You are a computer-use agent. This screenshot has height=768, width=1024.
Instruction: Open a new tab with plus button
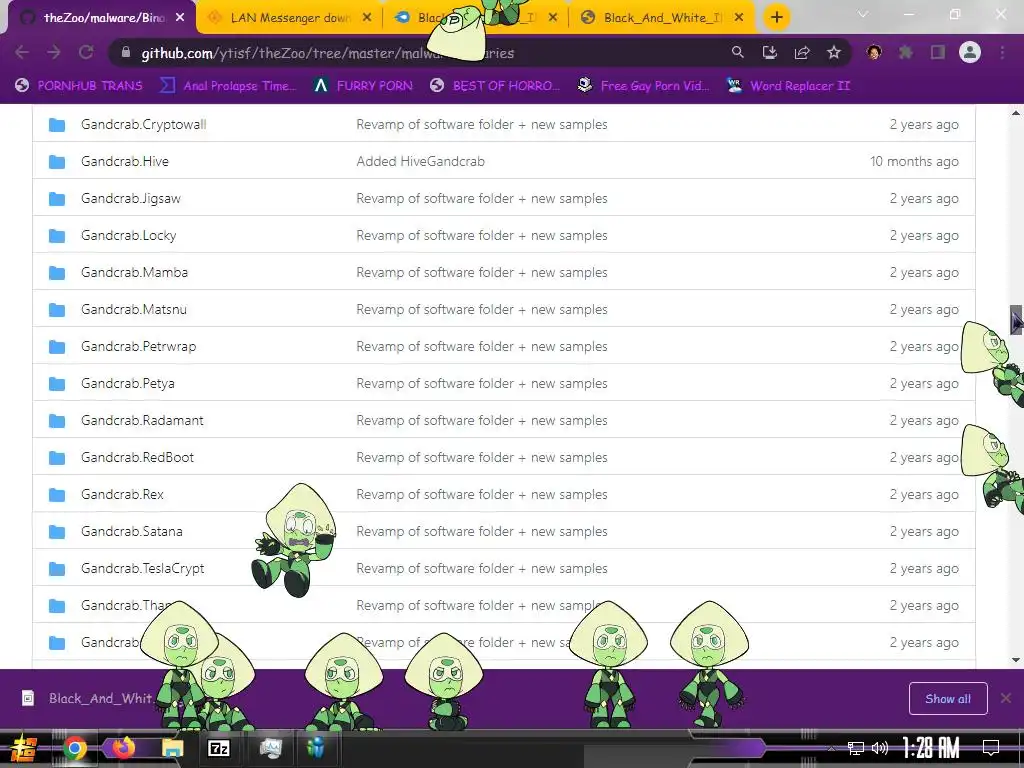(x=776, y=18)
